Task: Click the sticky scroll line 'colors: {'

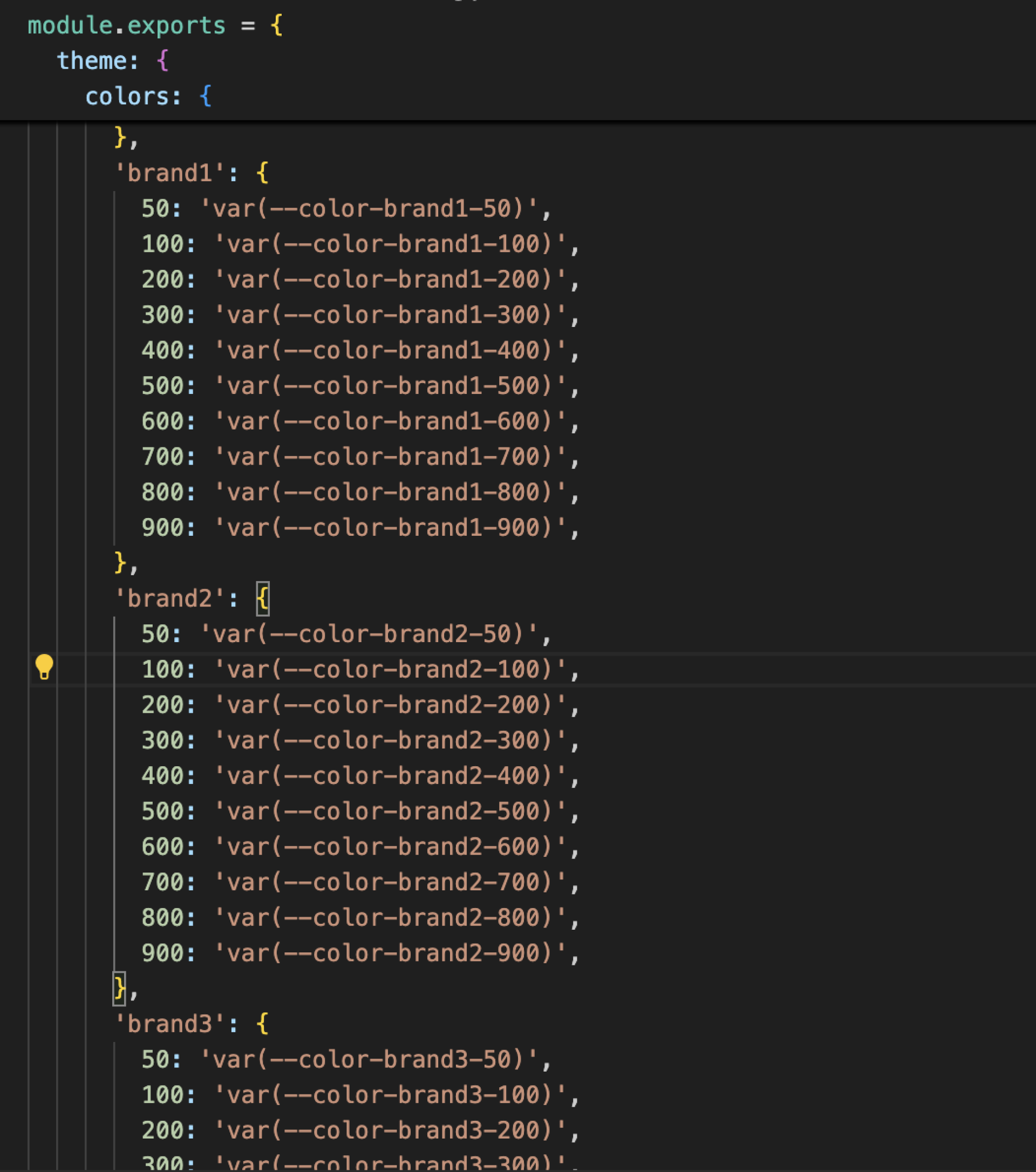Action: 148,97
